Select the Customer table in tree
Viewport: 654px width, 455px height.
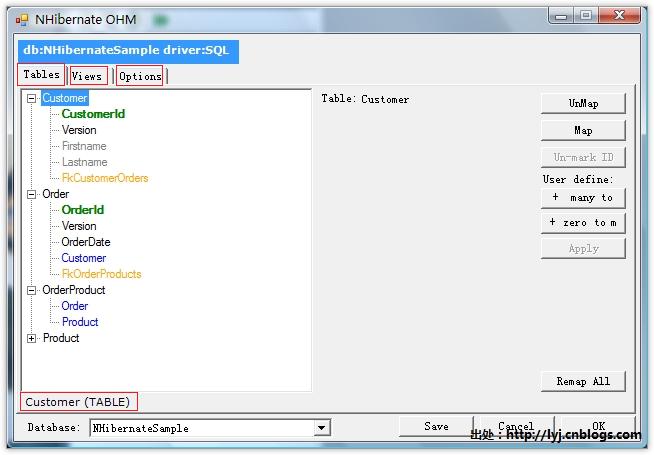65,98
